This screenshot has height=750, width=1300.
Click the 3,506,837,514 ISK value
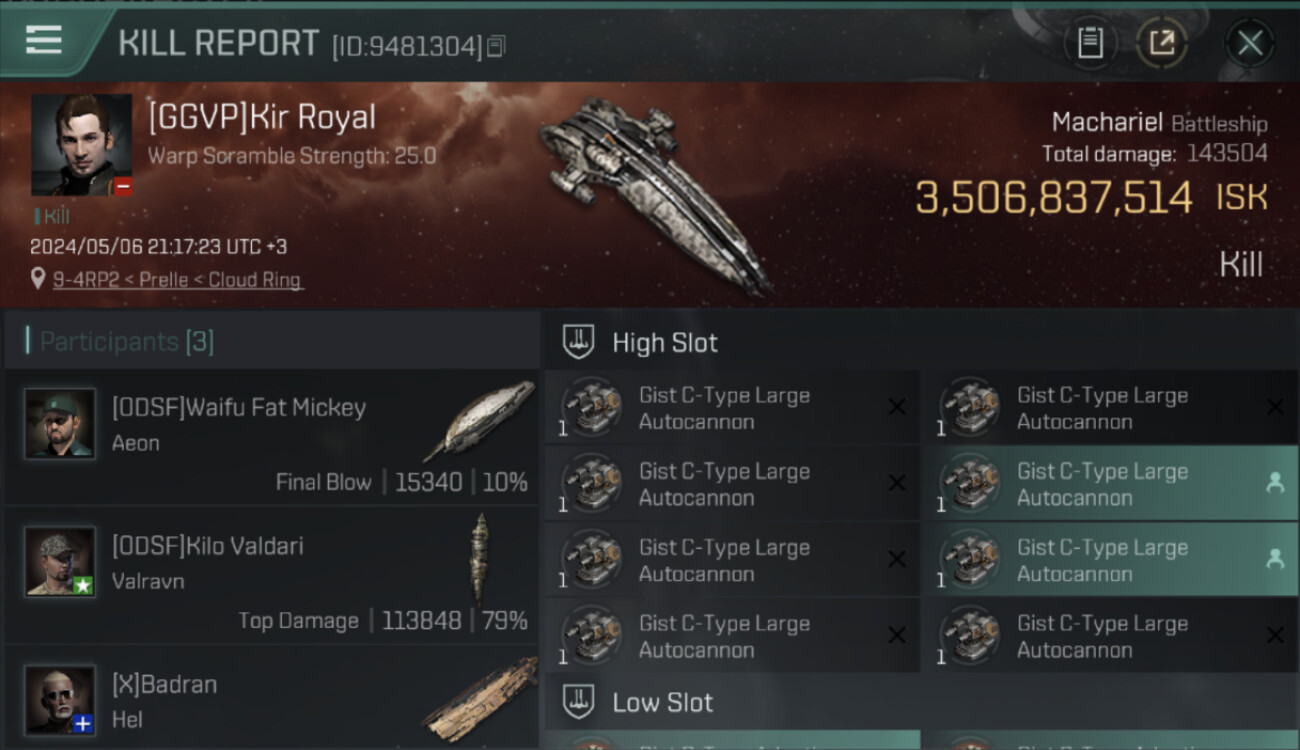pyautogui.click(x=1053, y=197)
